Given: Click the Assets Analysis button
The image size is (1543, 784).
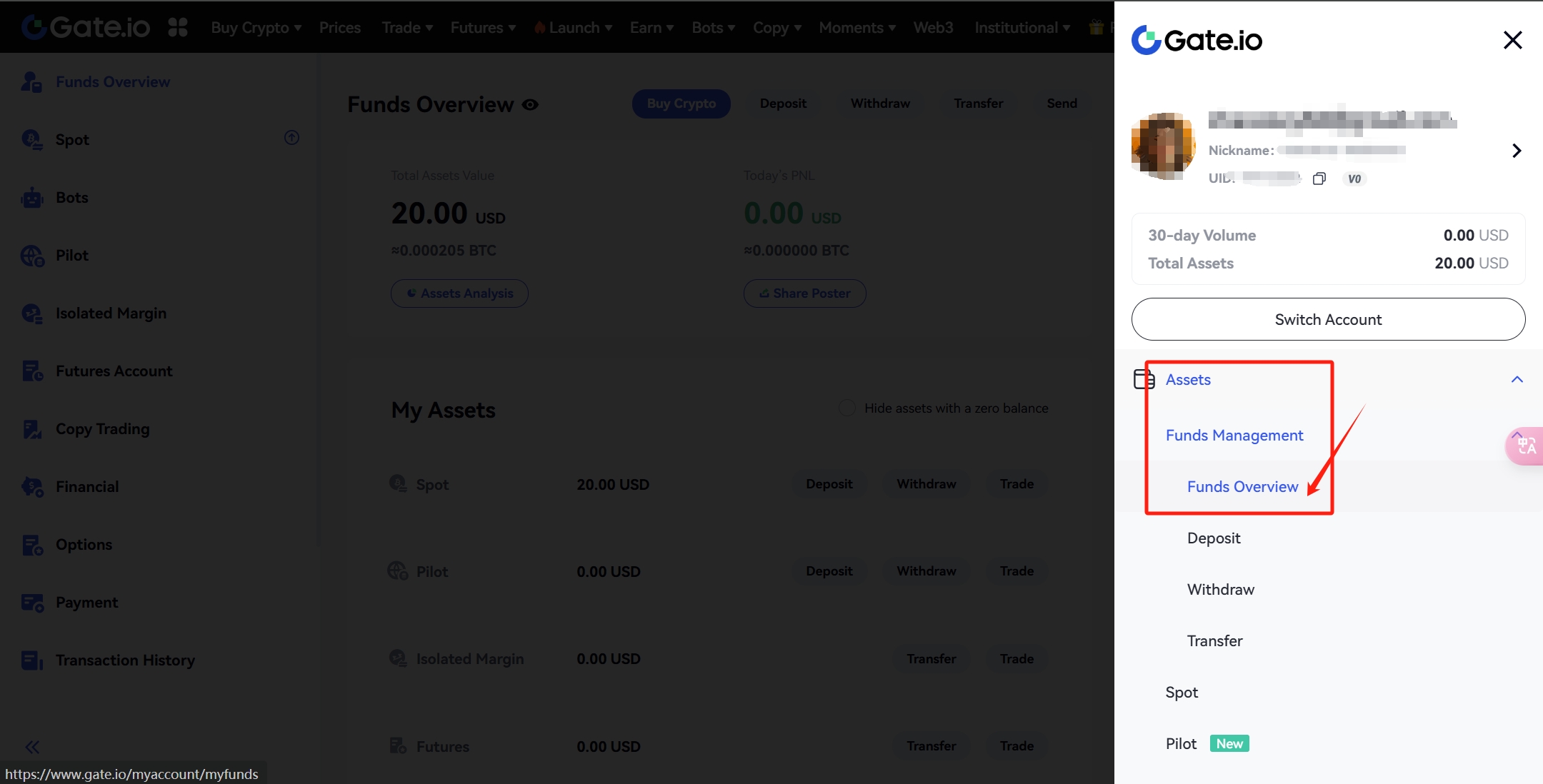Looking at the screenshot, I should pos(459,293).
